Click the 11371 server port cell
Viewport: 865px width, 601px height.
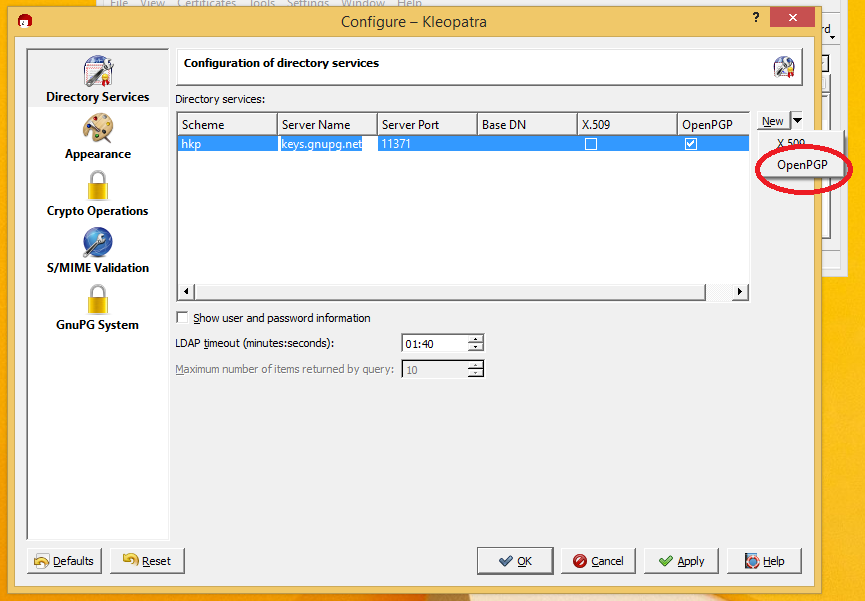[x=427, y=144]
